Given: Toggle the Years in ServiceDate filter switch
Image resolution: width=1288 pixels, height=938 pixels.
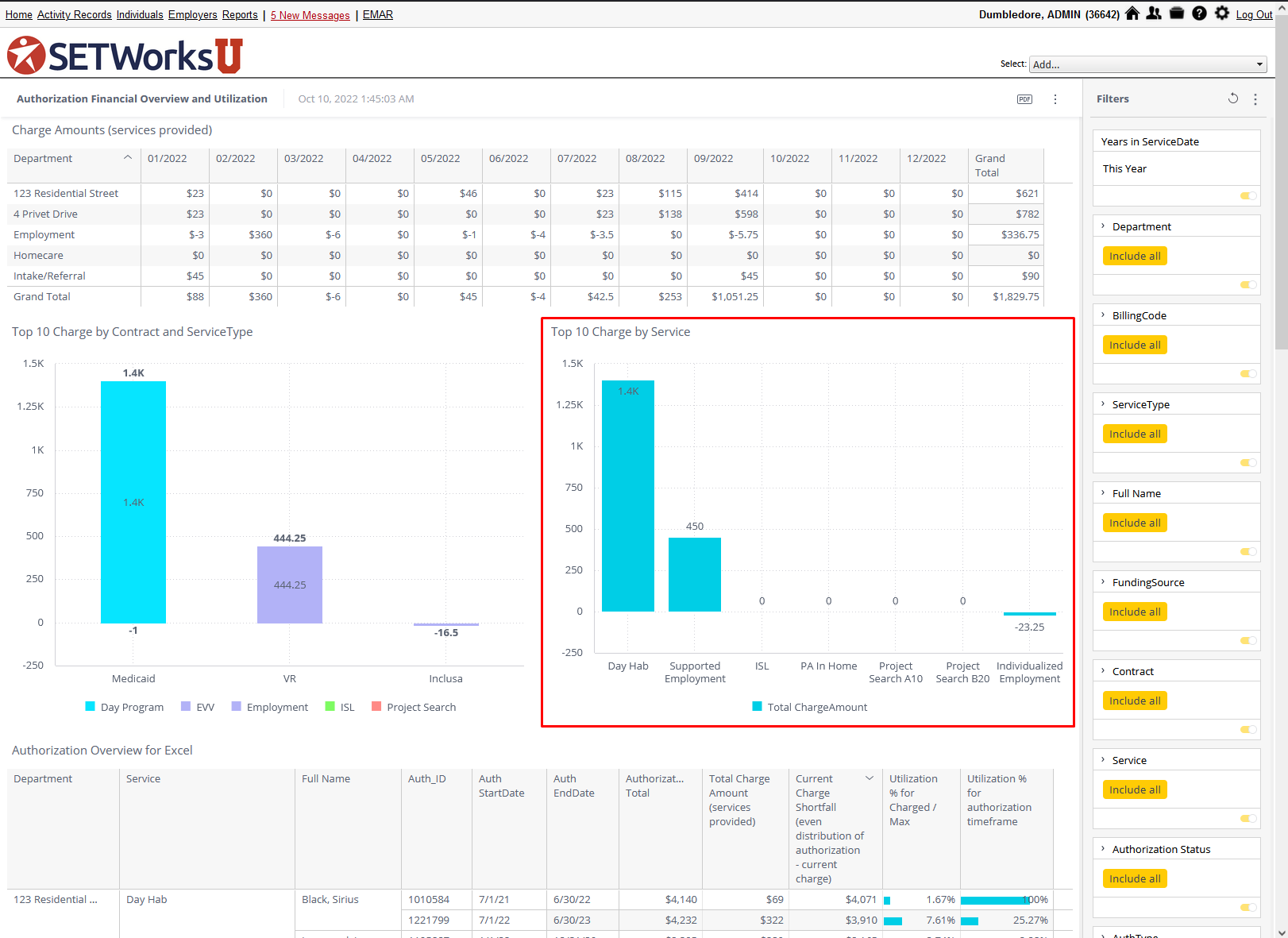Looking at the screenshot, I should tap(1248, 196).
